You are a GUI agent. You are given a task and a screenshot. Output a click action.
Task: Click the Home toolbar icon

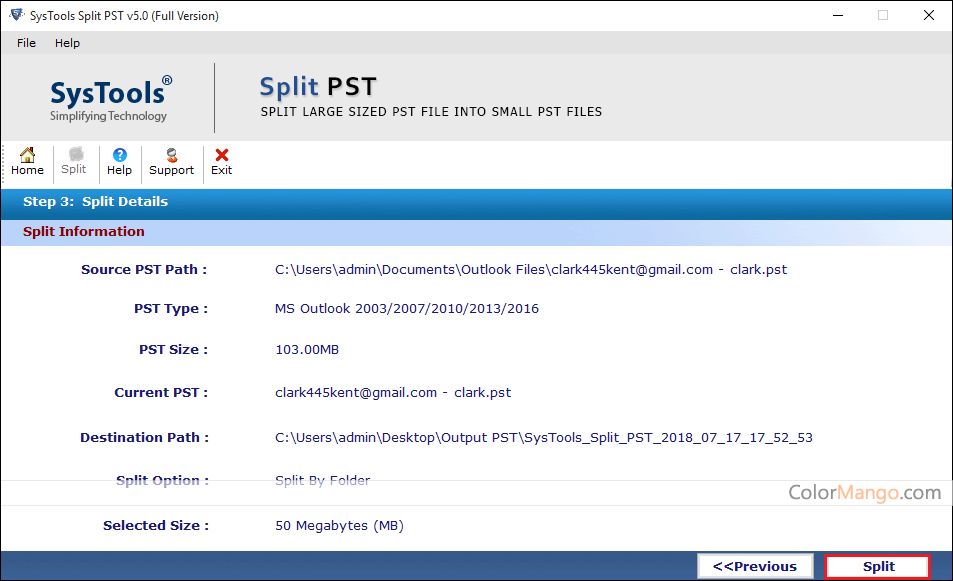click(27, 161)
